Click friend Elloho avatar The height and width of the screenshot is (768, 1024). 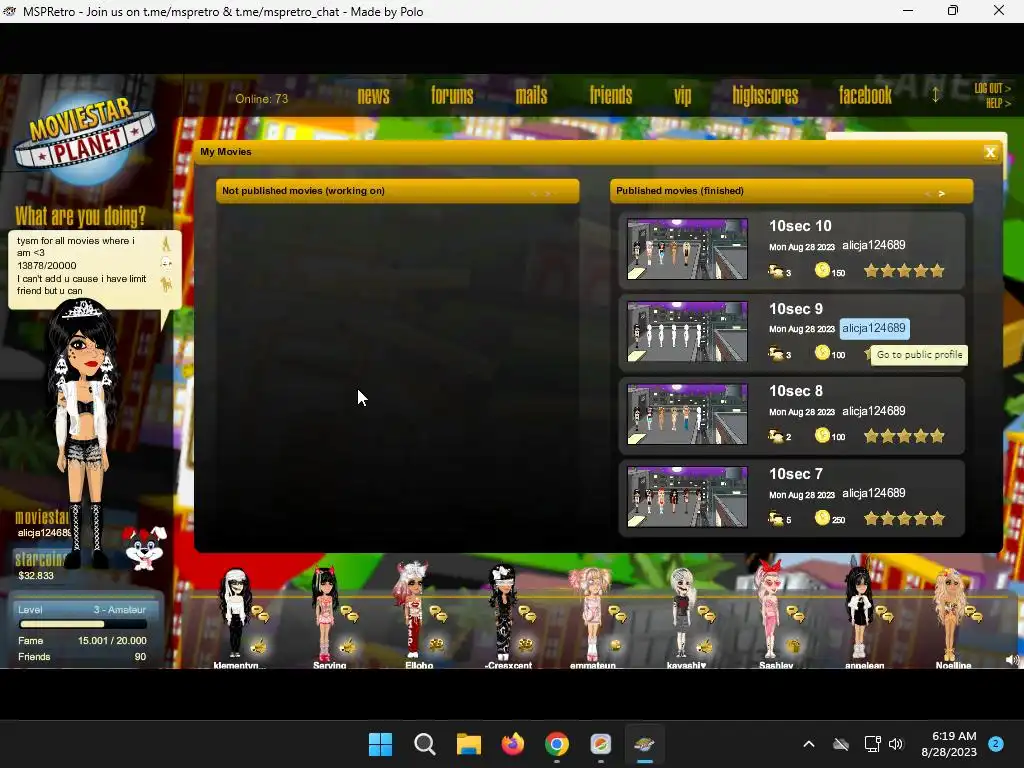click(x=411, y=611)
